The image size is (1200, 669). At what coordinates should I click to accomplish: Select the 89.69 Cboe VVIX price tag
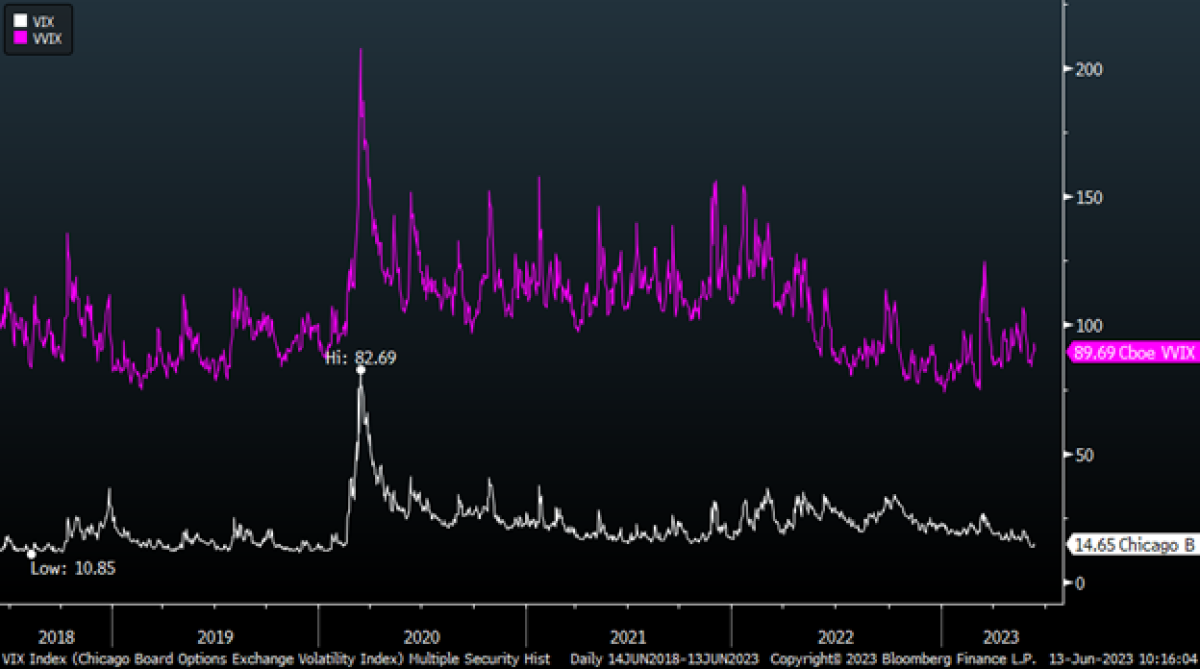point(1132,352)
